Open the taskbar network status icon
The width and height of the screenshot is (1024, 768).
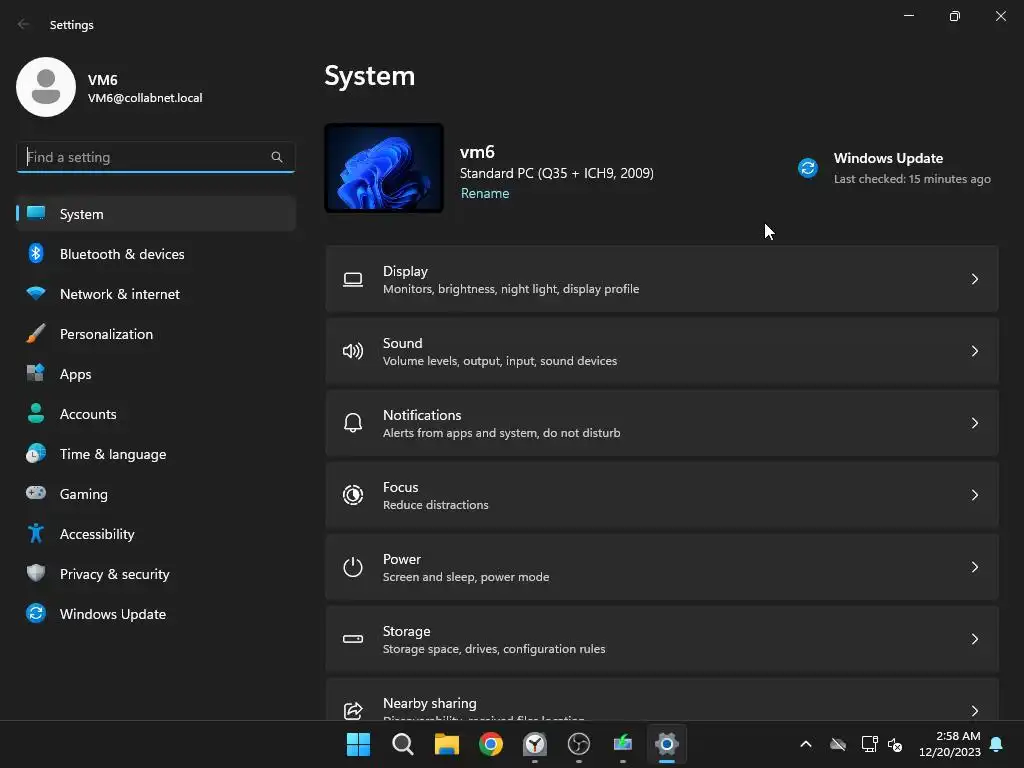869,744
